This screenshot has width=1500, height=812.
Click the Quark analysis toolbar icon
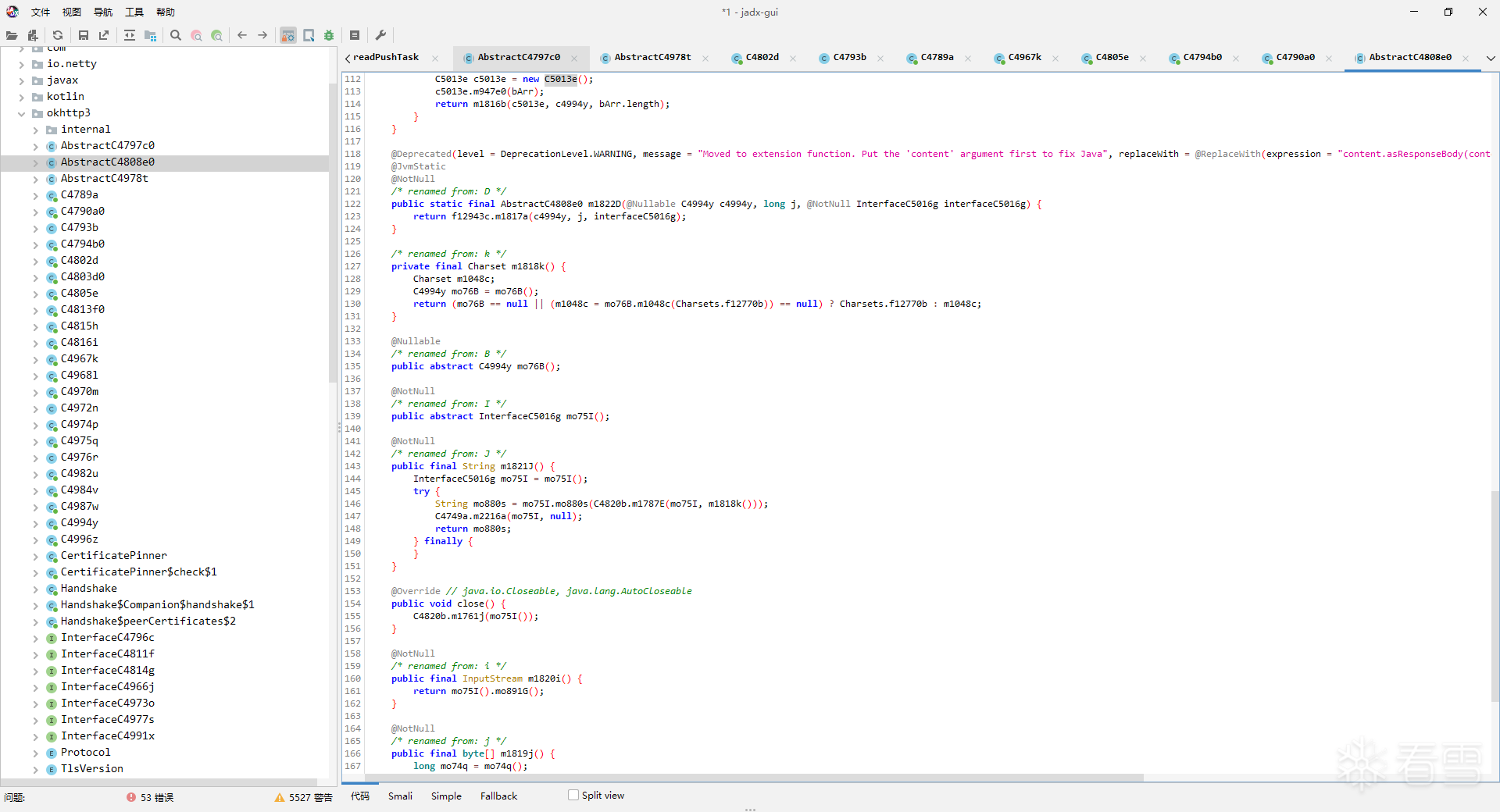click(x=309, y=35)
